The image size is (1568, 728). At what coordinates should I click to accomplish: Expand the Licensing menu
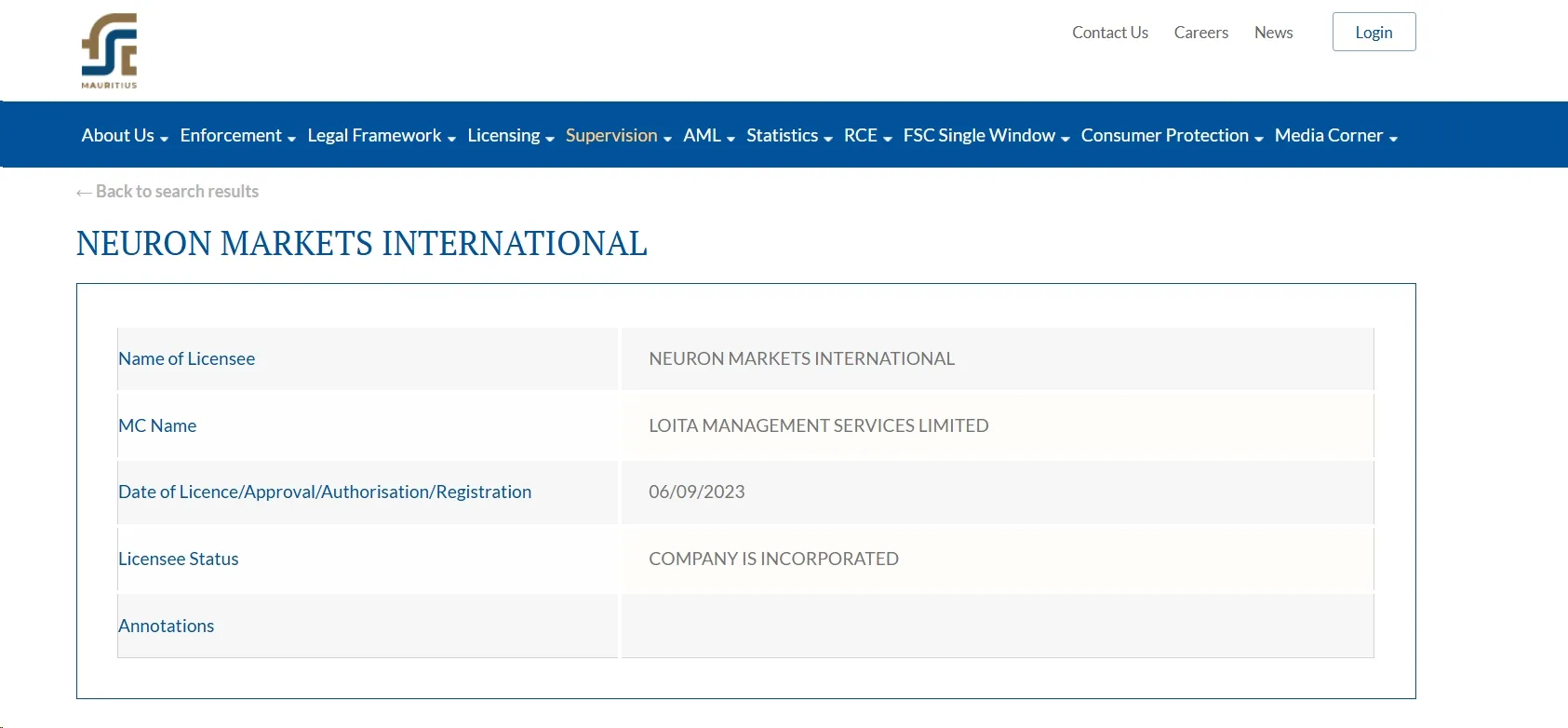[x=511, y=135]
